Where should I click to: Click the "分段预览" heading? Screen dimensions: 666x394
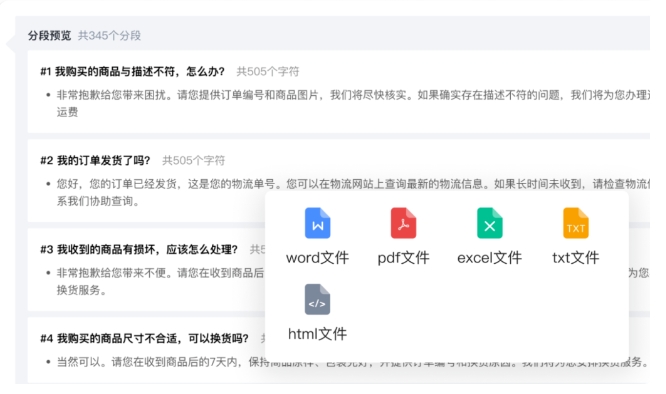coord(49,35)
